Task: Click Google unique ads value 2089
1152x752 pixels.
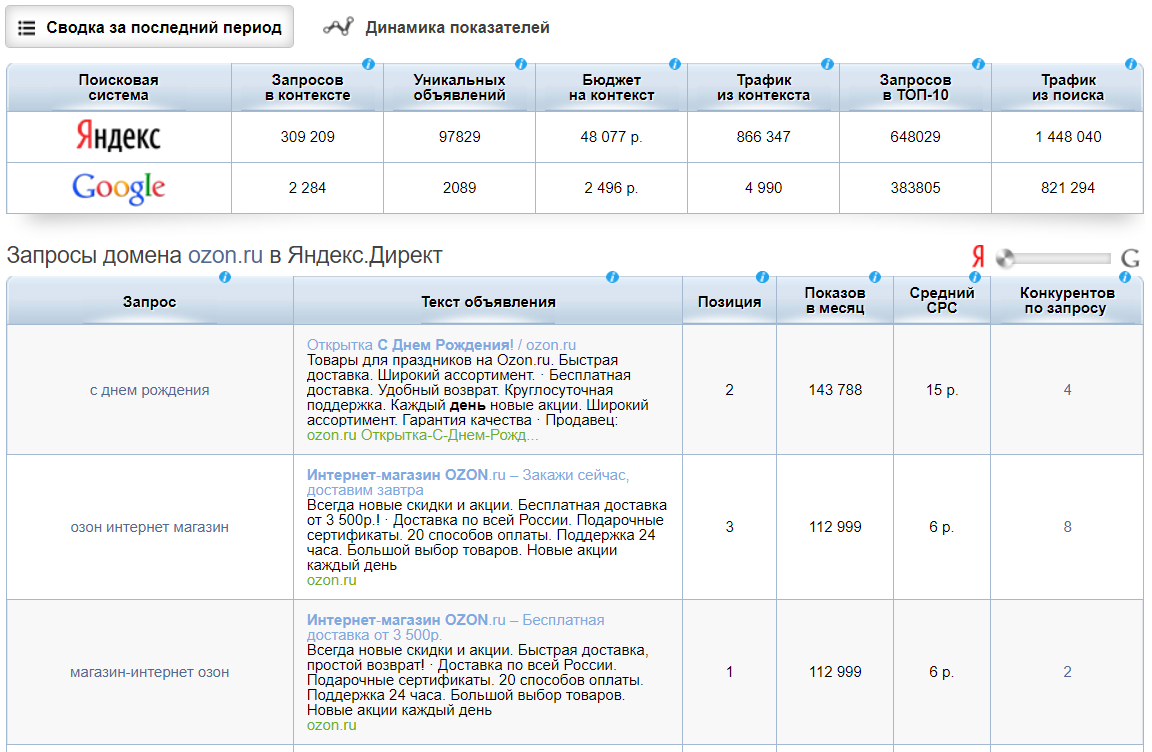Action: [459, 188]
